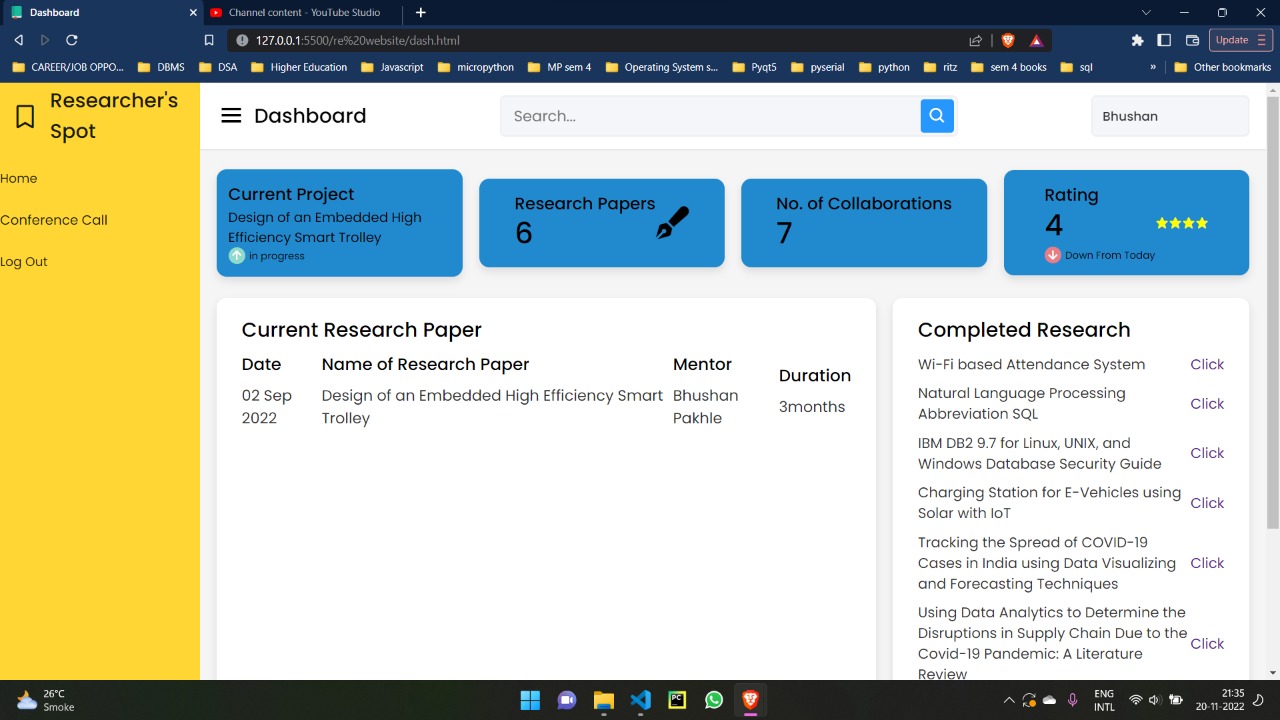Click the browser Update button
This screenshot has height=720, width=1280.
click(1241, 40)
